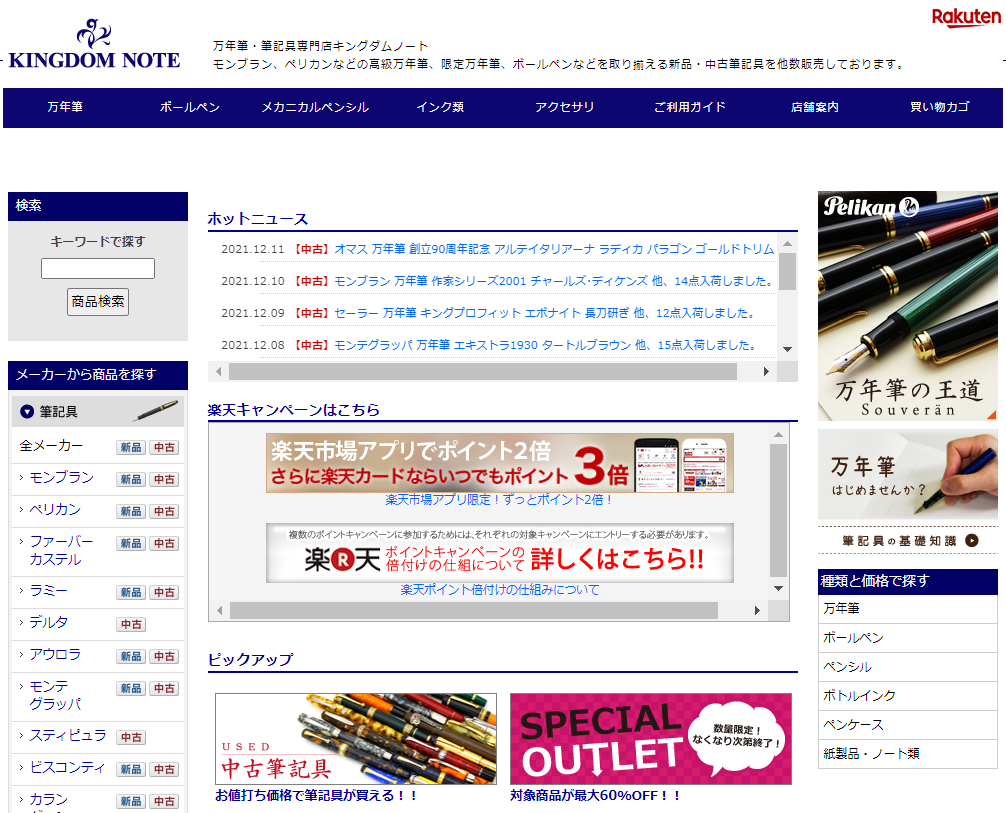Expand the ラミー maker entry
Image resolution: width=1006 pixels, height=813 pixels.
point(49,591)
